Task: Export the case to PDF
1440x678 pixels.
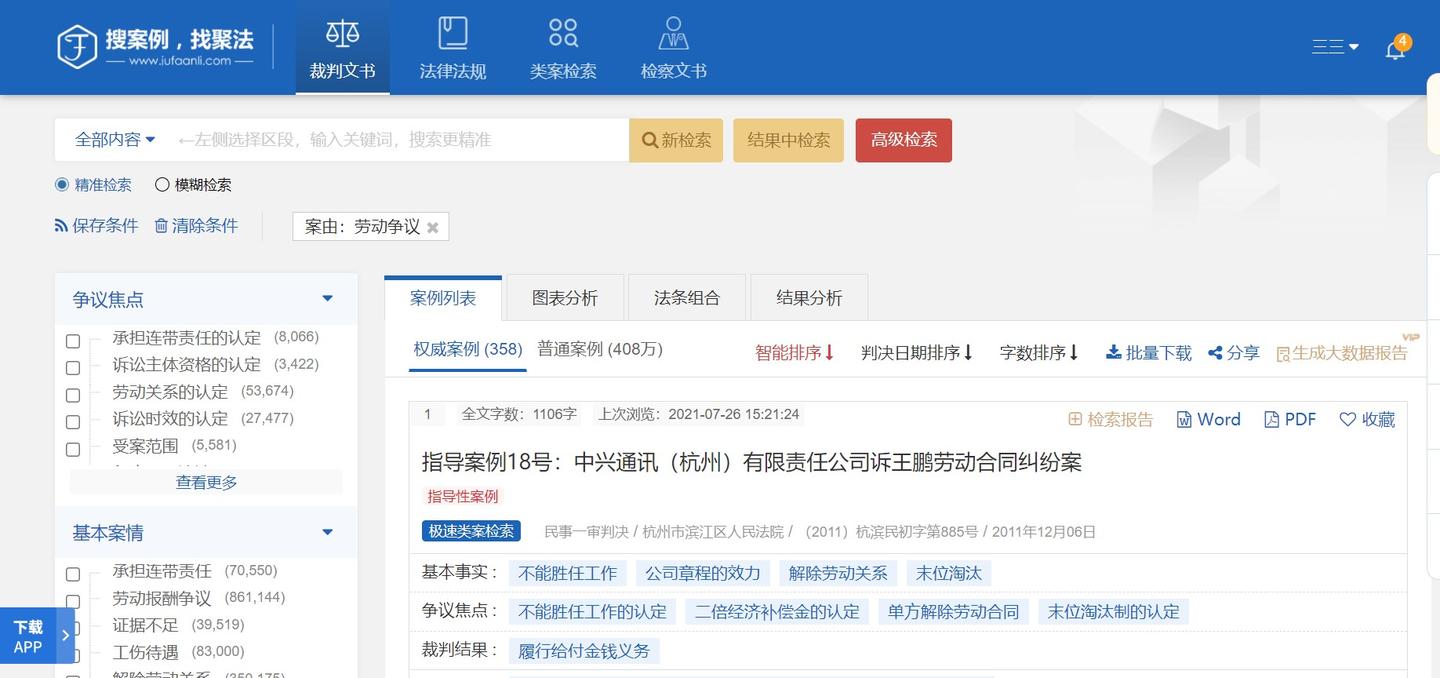Action: point(1289,419)
